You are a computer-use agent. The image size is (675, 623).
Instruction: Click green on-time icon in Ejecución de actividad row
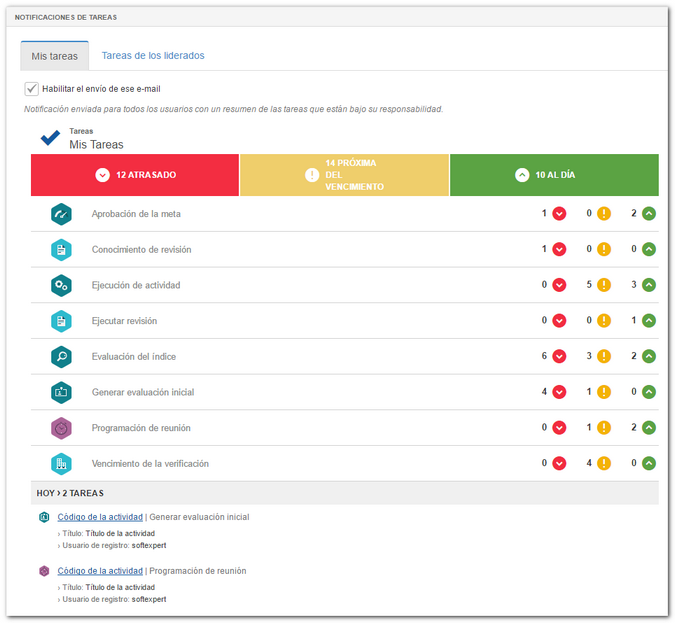[x=649, y=285]
